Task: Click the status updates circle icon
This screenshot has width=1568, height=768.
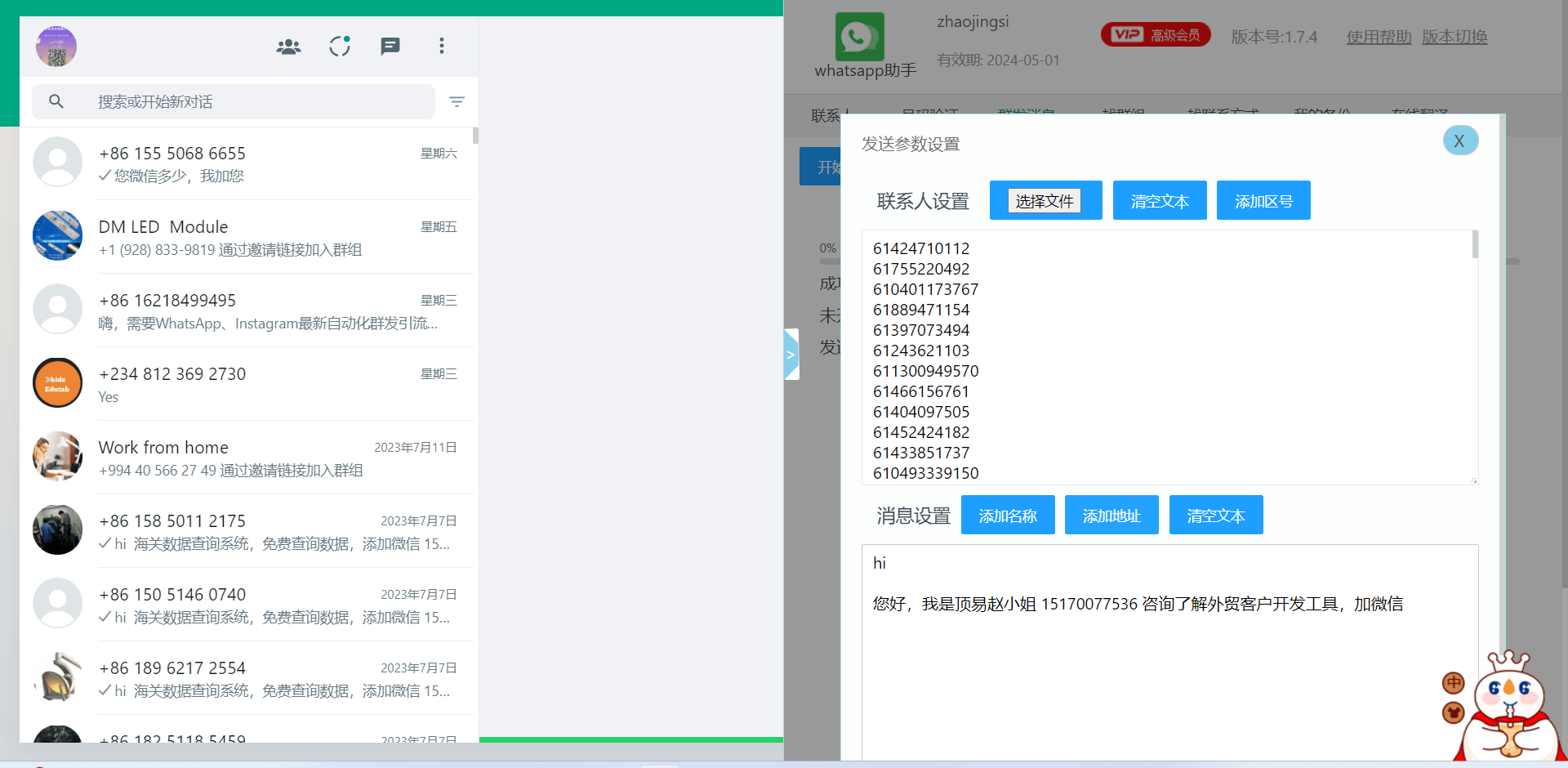Action: point(340,47)
